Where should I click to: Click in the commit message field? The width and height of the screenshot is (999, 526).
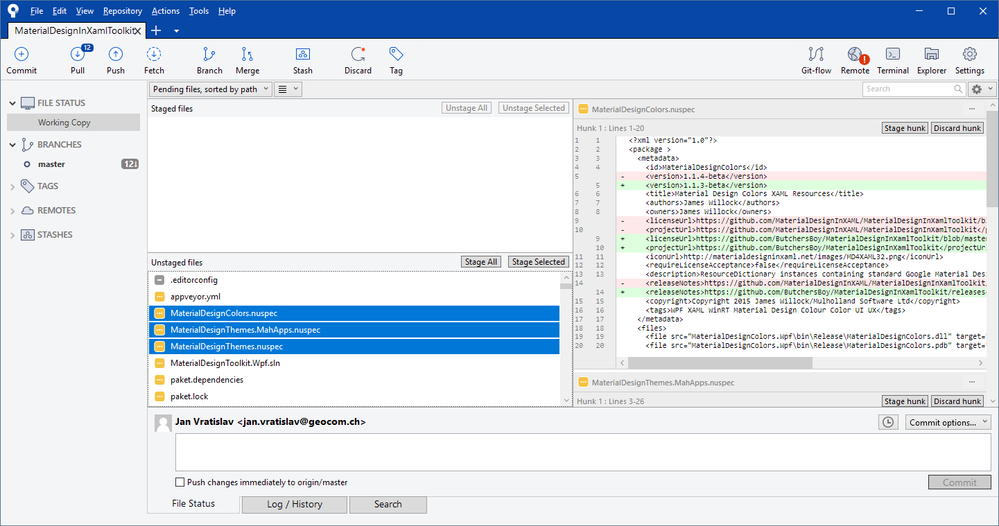(x=583, y=453)
